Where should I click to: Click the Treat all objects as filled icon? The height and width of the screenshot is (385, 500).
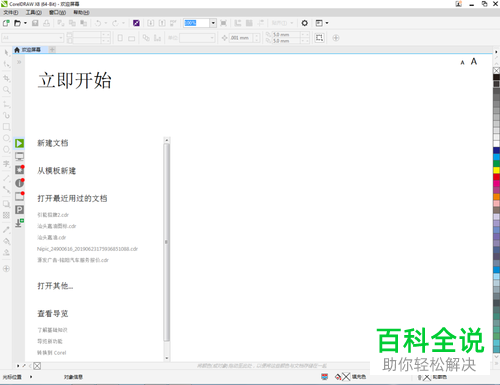coord(319,38)
